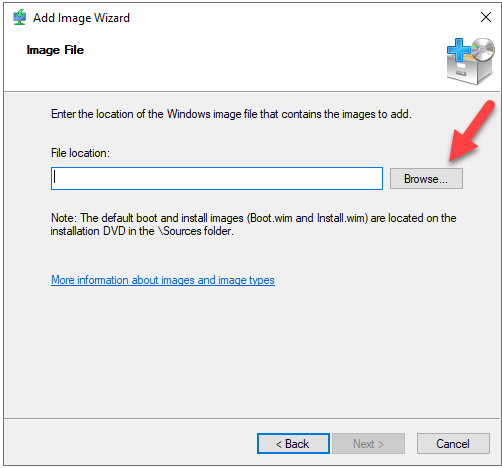Click the grayed-out Next > button
Viewport: 502px width, 468px height.
coord(368,444)
